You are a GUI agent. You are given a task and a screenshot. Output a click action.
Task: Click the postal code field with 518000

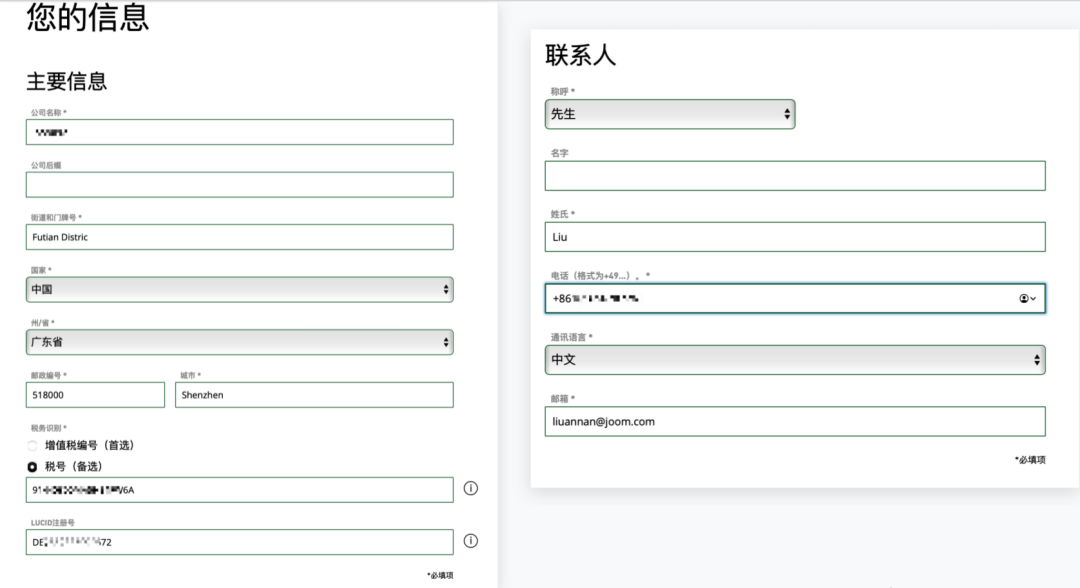click(x=95, y=395)
